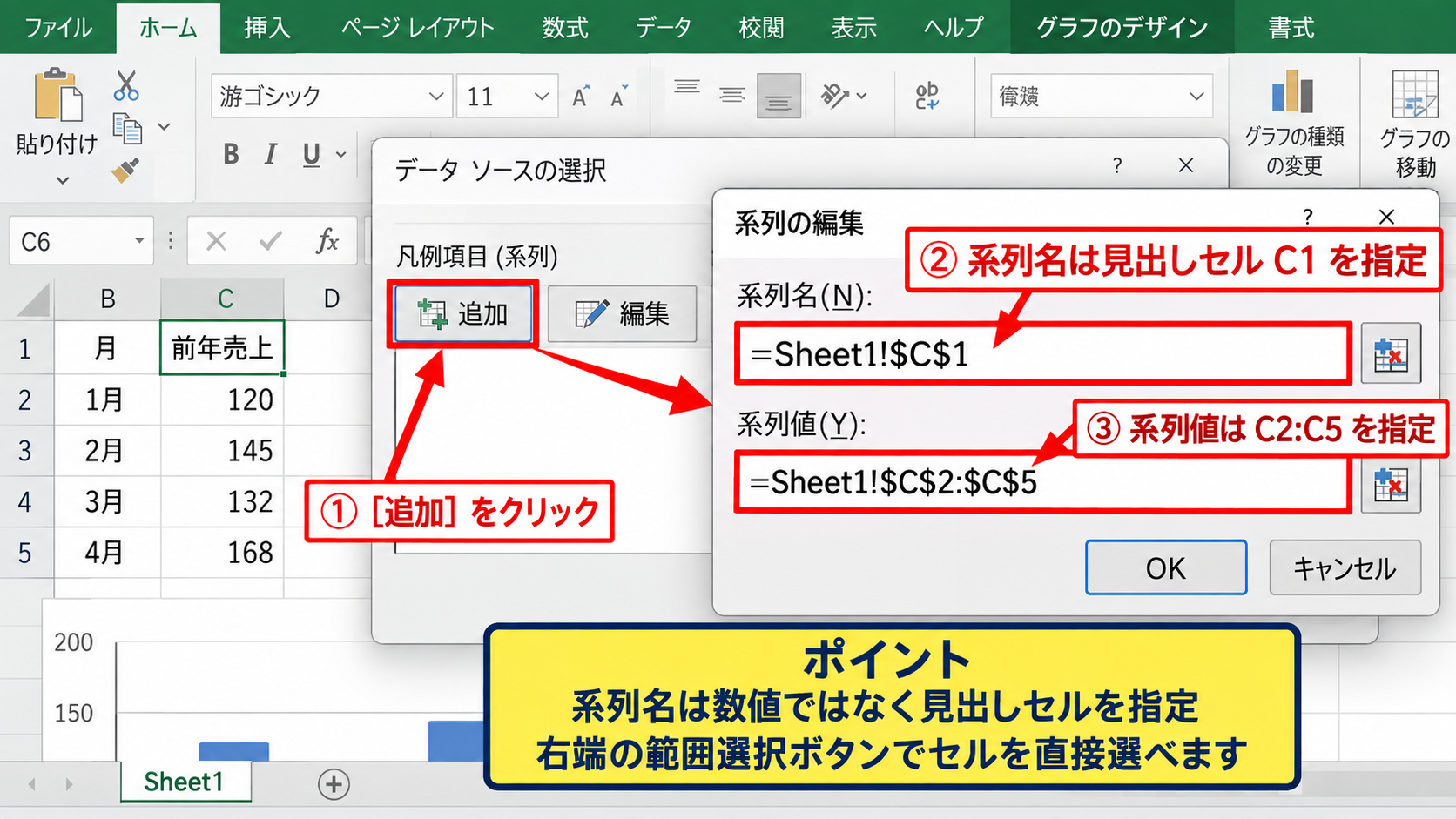
Task: Select the Format Painter brush icon
Action: click(125, 170)
